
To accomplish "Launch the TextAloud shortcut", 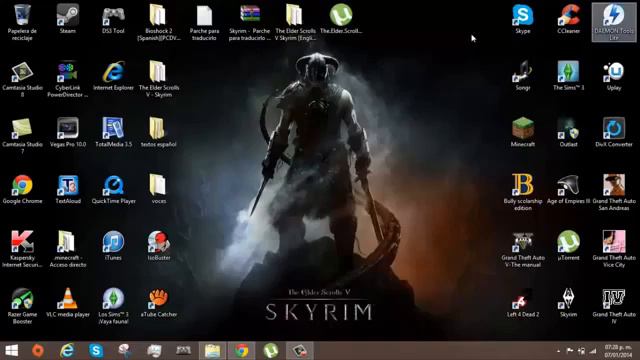I will coord(68,189).
